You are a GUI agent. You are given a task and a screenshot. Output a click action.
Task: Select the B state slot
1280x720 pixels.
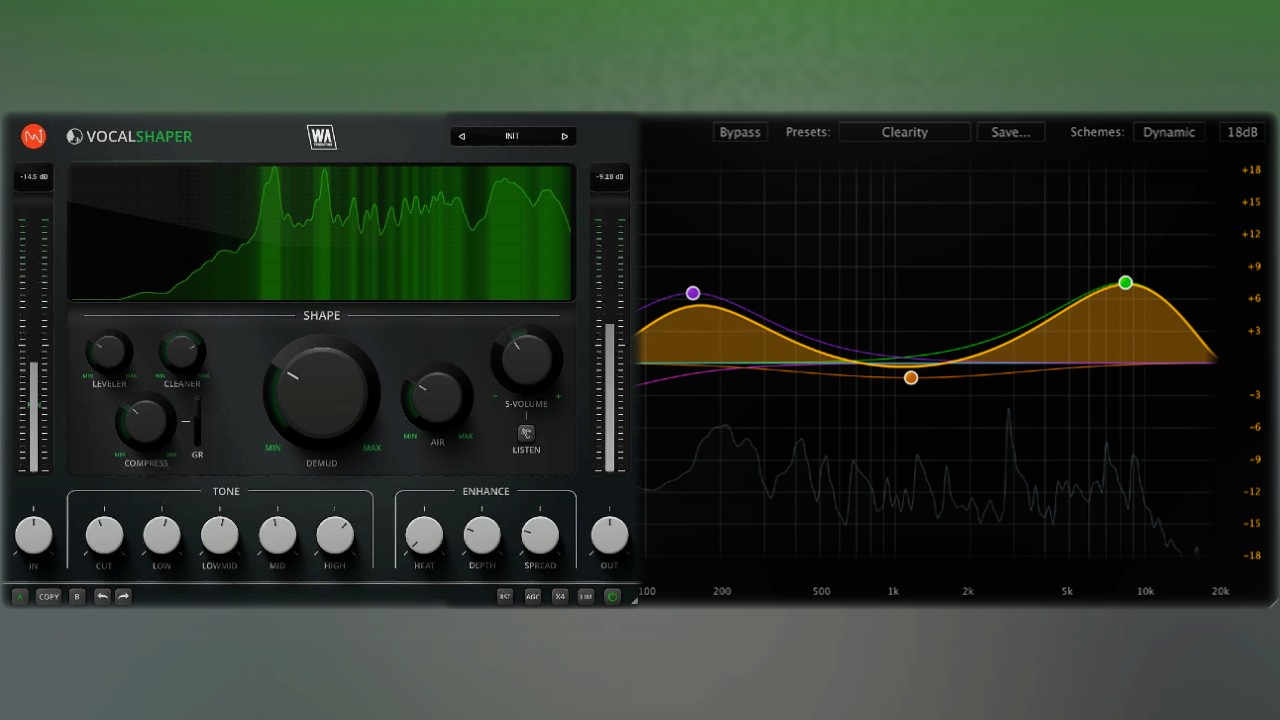point(77,596)
